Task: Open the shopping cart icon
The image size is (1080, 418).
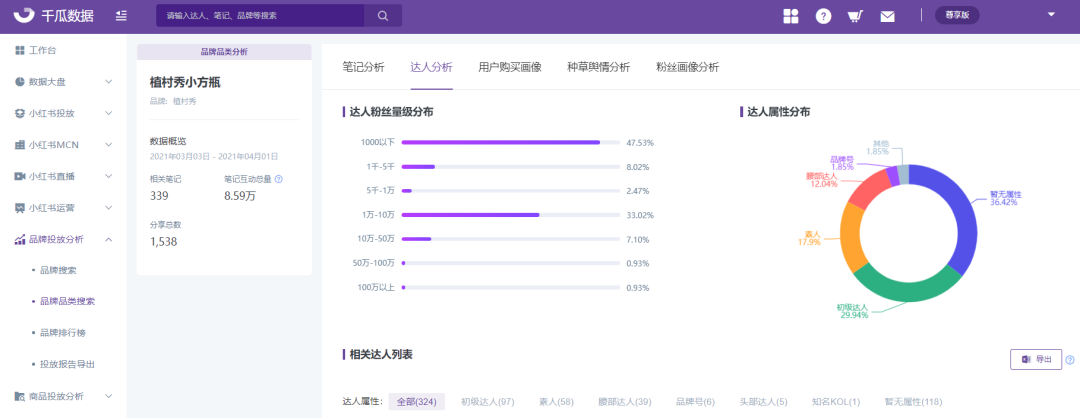Action: point(855,16)
